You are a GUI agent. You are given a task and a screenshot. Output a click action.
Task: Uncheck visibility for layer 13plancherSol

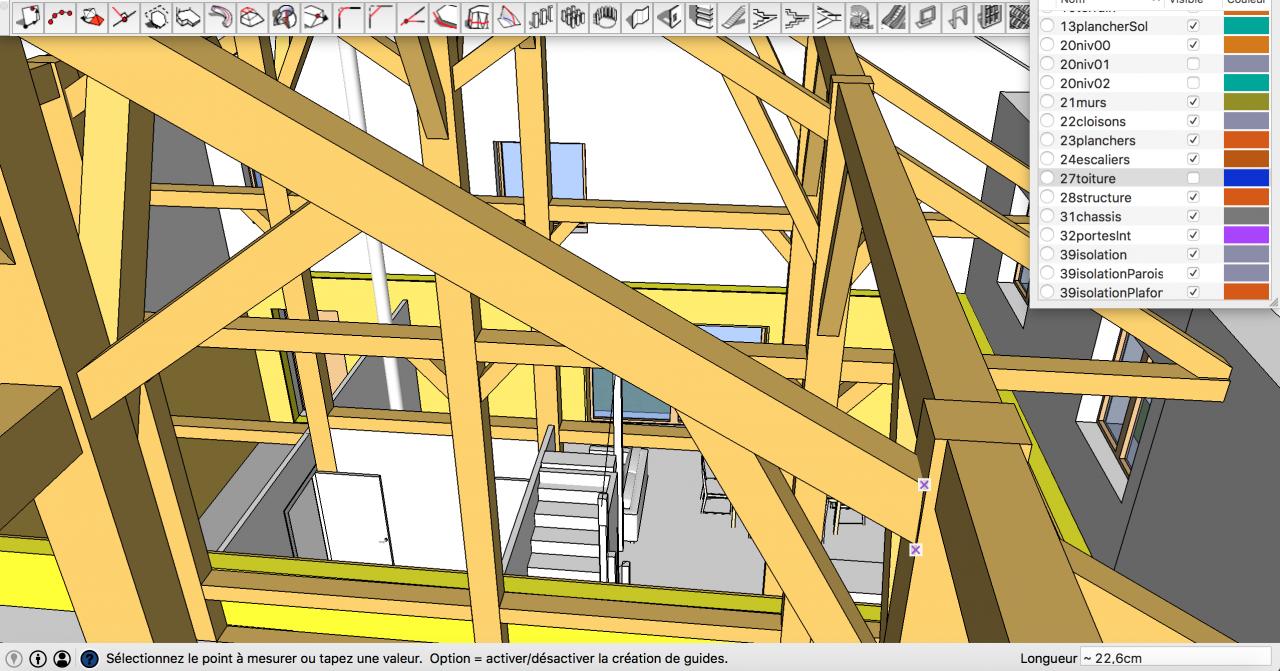tap(1193, 26)
